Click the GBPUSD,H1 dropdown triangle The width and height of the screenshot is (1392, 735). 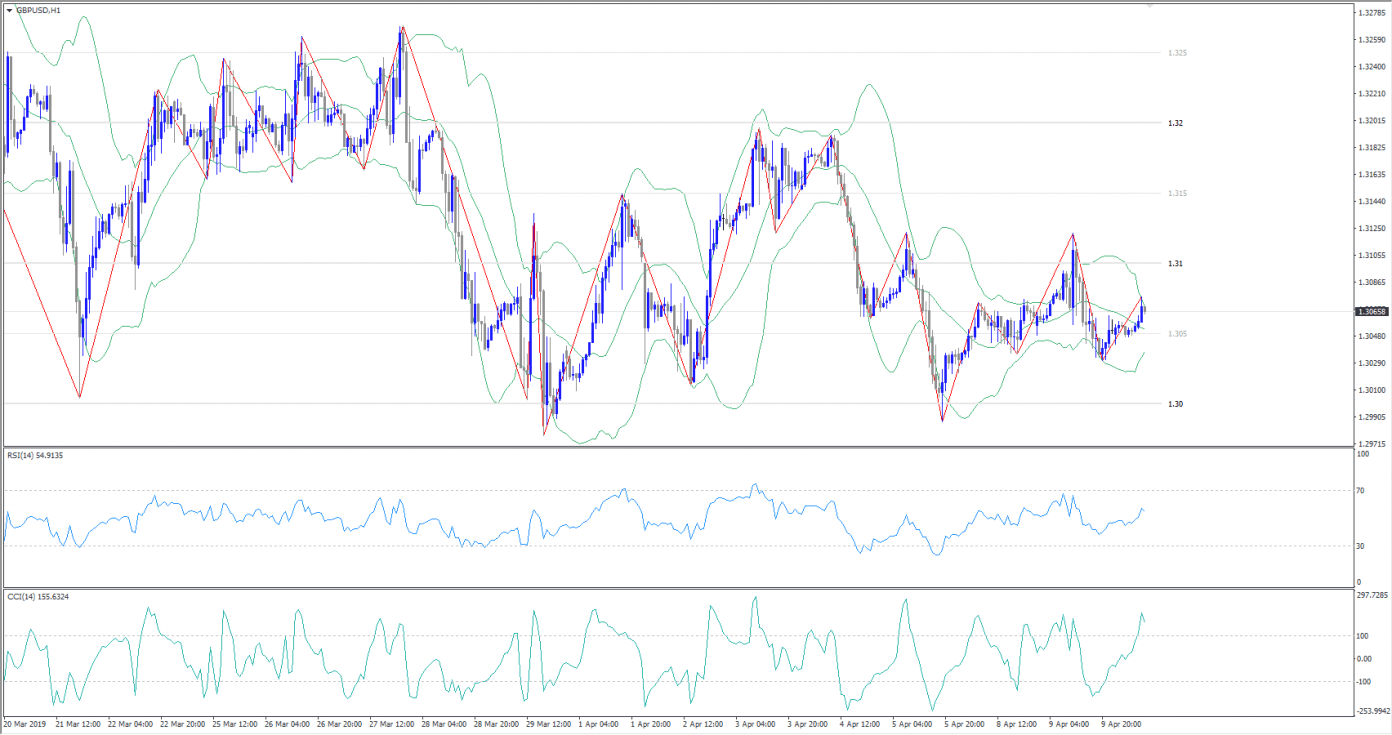[10, 10]
